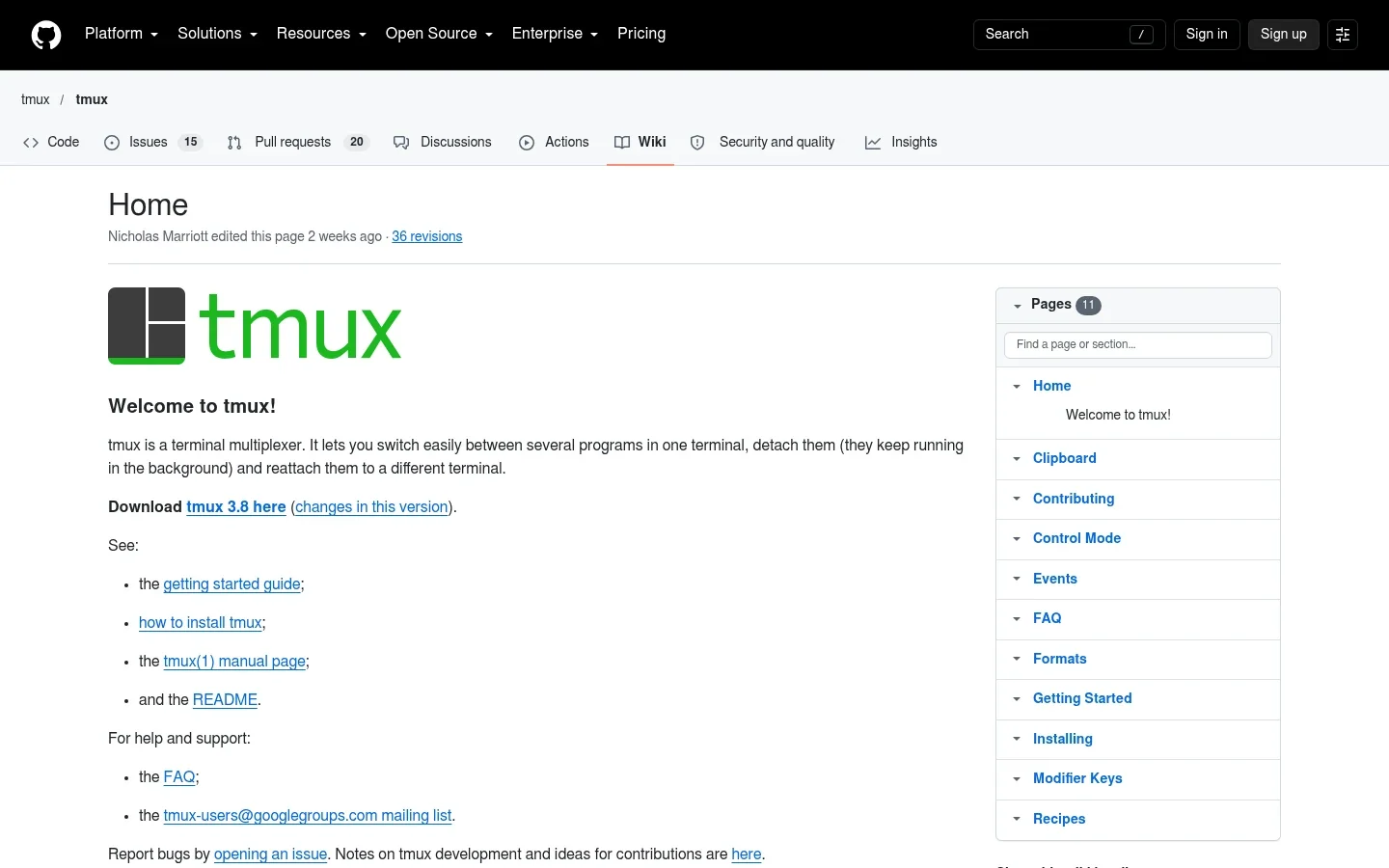The image size is (1389, 868).
Task: Click the GitHub logo icon
Action: coord(46,35)
